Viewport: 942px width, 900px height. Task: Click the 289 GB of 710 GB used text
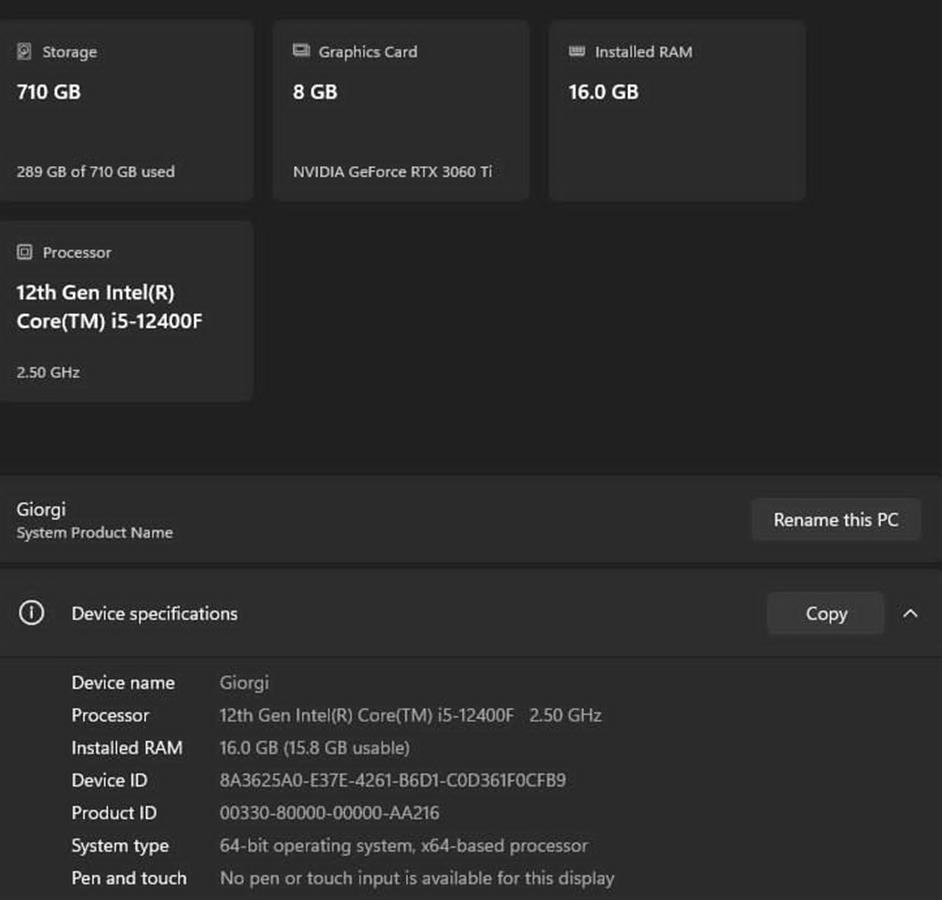[x=96, y=172]
